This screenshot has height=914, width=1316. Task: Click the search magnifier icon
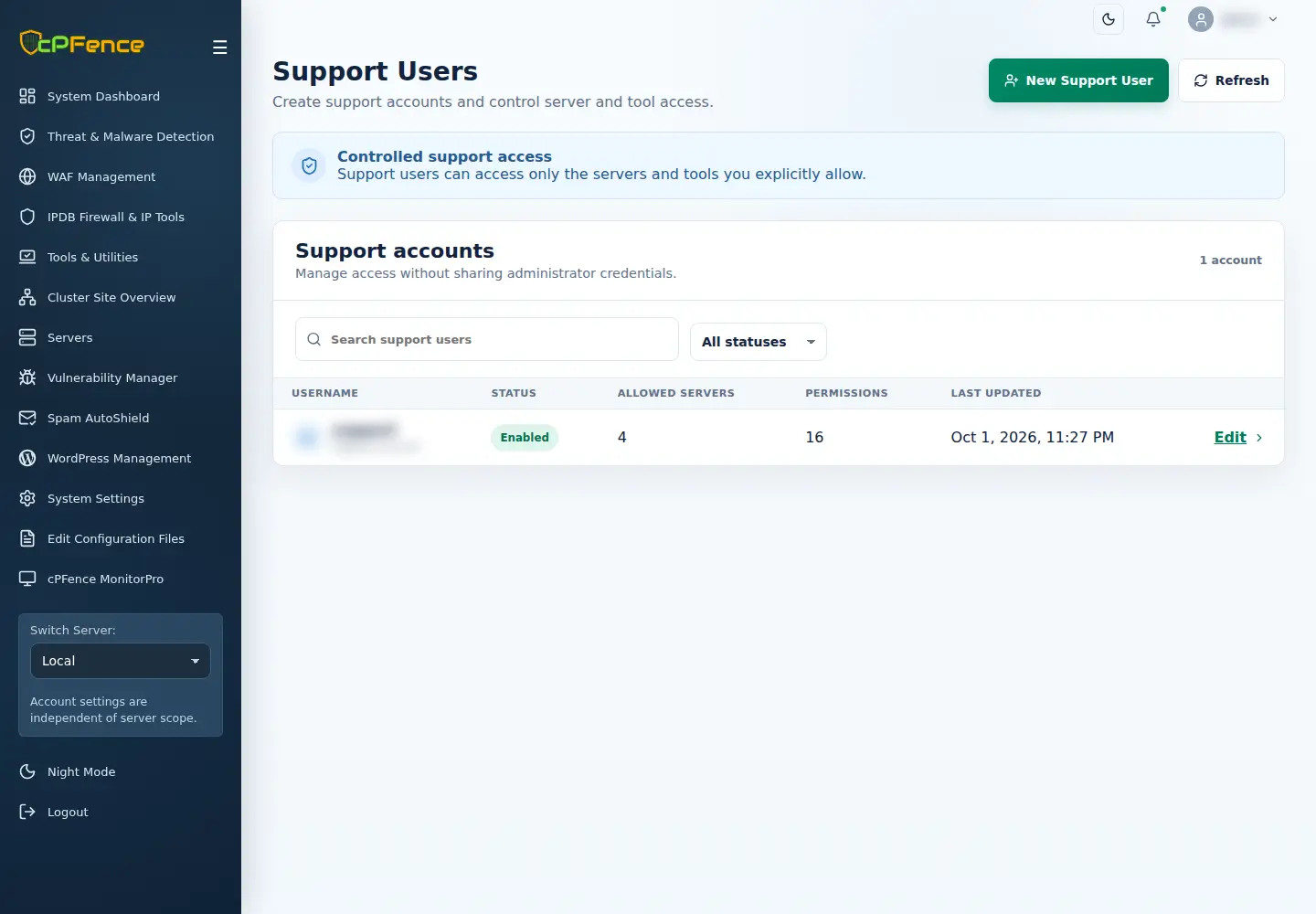click(313, 339)
